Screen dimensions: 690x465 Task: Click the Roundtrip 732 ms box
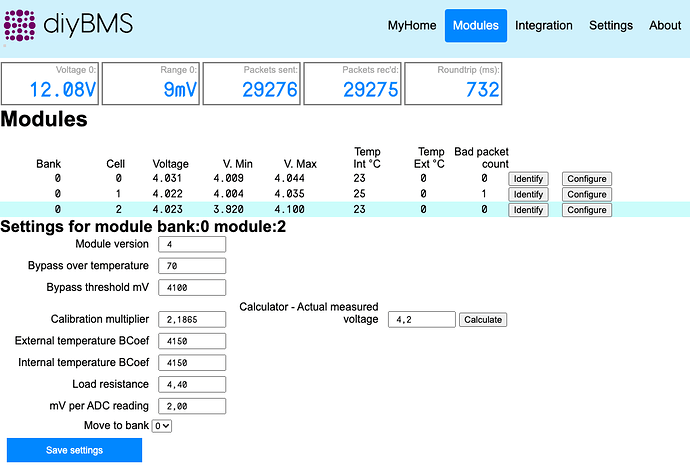(x=453, y=84)
